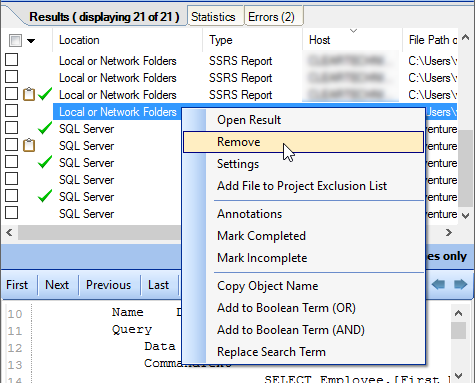Screen dimensions: 475x383
Task: Click the Last navigation button
Action: 159,285
